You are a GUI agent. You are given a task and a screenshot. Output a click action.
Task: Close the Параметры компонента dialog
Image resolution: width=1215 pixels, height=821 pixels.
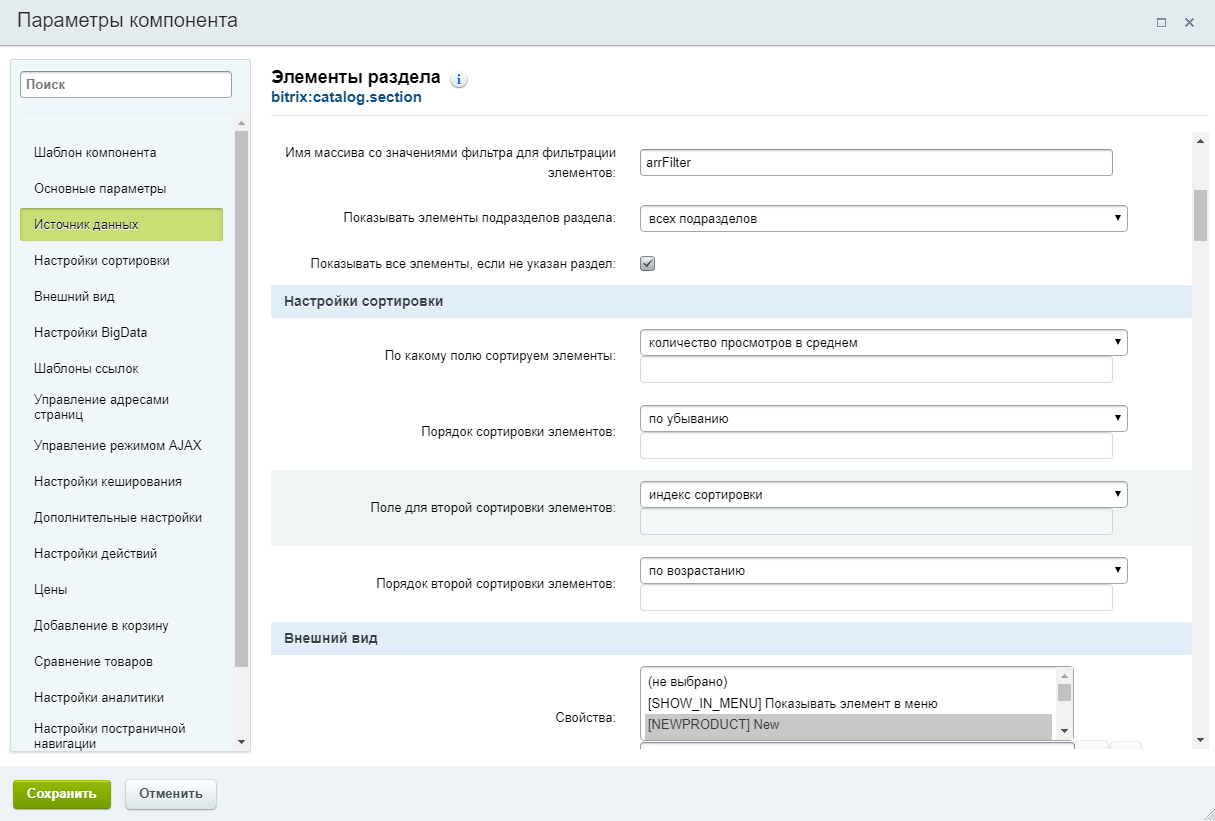pyautogui.click(x=1189, y=22)
